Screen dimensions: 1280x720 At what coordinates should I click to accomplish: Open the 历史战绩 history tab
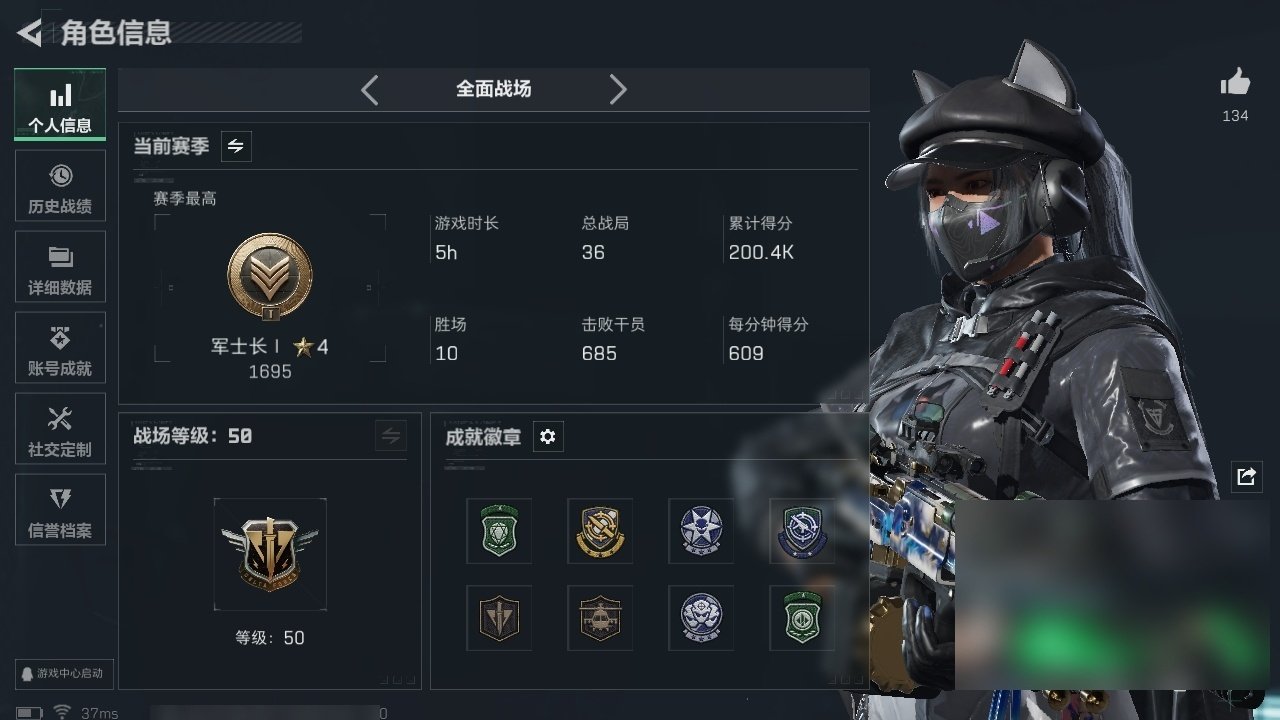pyautogui.click(x=60, y=186)
